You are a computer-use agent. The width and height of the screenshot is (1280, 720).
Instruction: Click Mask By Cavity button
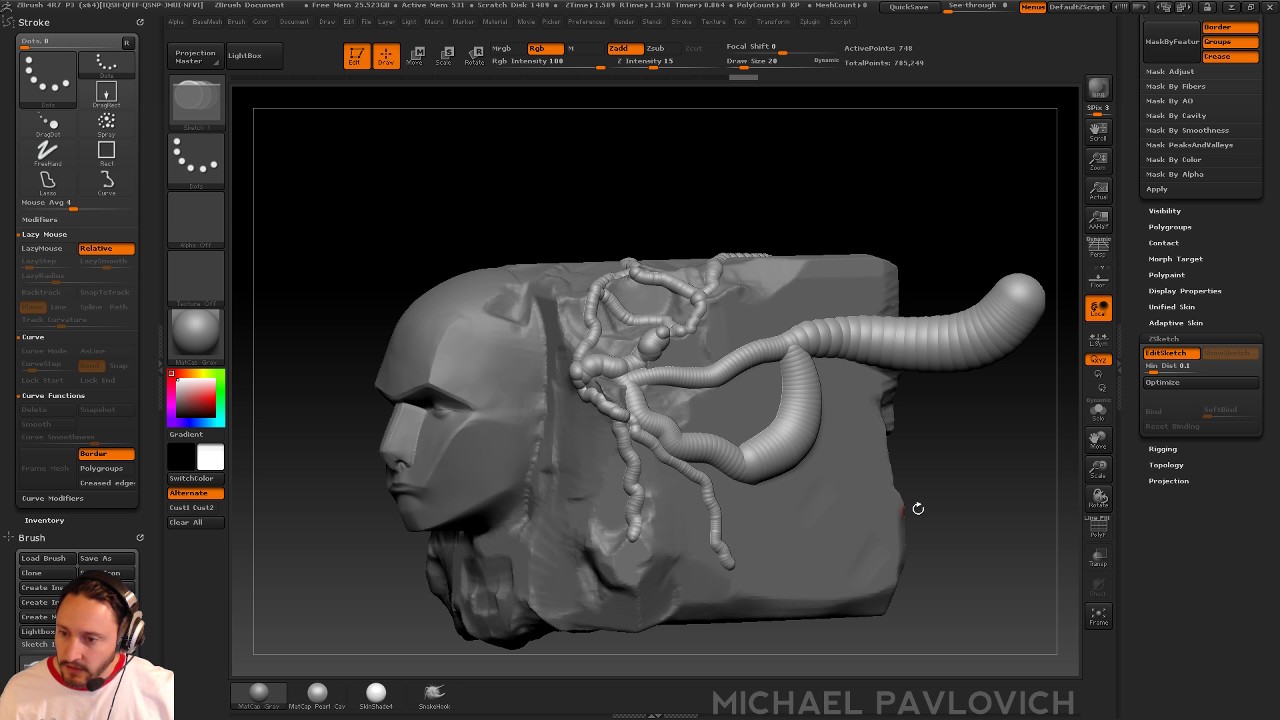1176,115
